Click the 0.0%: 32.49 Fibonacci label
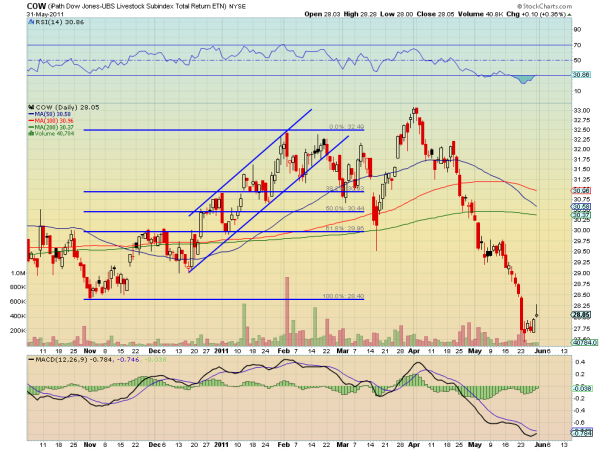Image resolution: width=600 pixels, height=450 pixels. coord(347,127)
